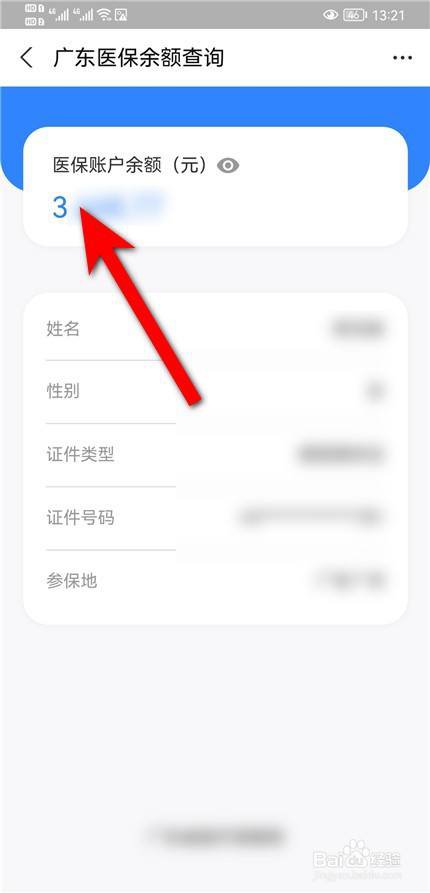Toggle balance visibility eye icon

[x=228, y=166]
